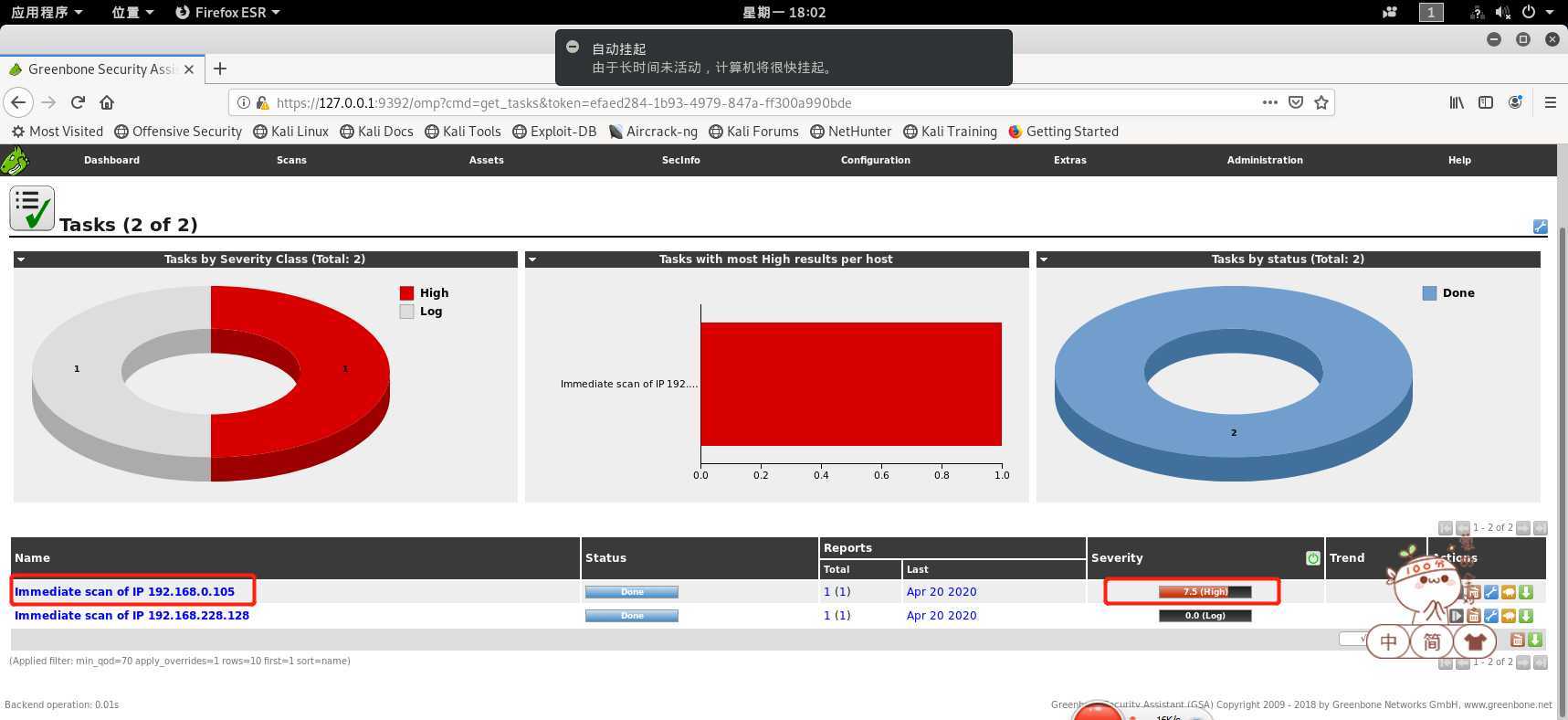This screenshot has width=1568, height=720.
Task: Open Exploit-DB bookmark
Action: pos(554,132)
